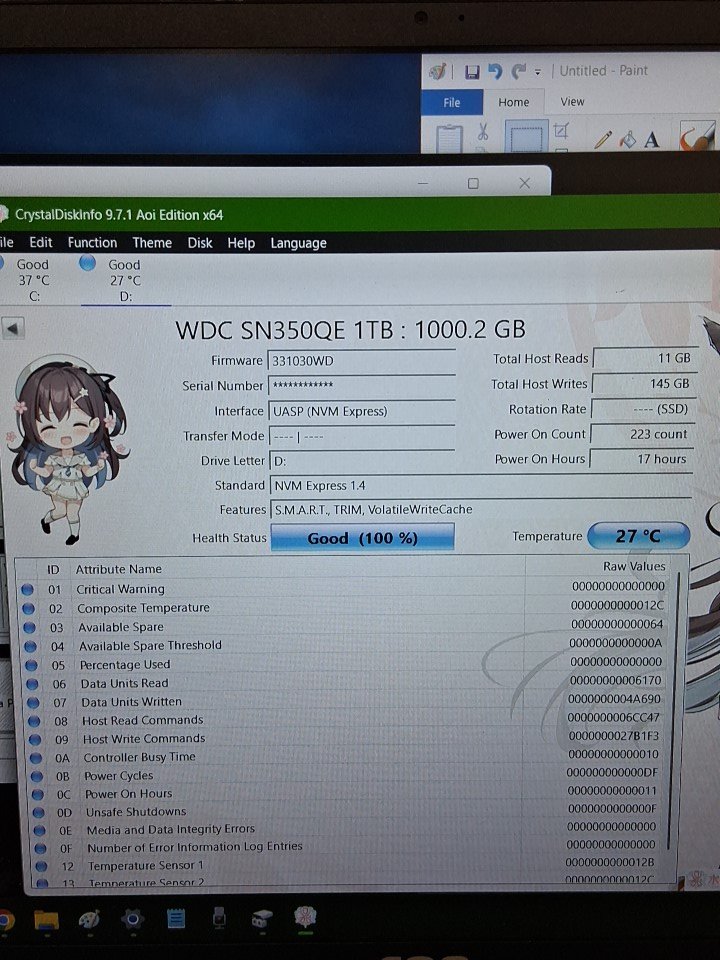
Task: Switch to the Home tab in Paint
Action: [513, 102]
